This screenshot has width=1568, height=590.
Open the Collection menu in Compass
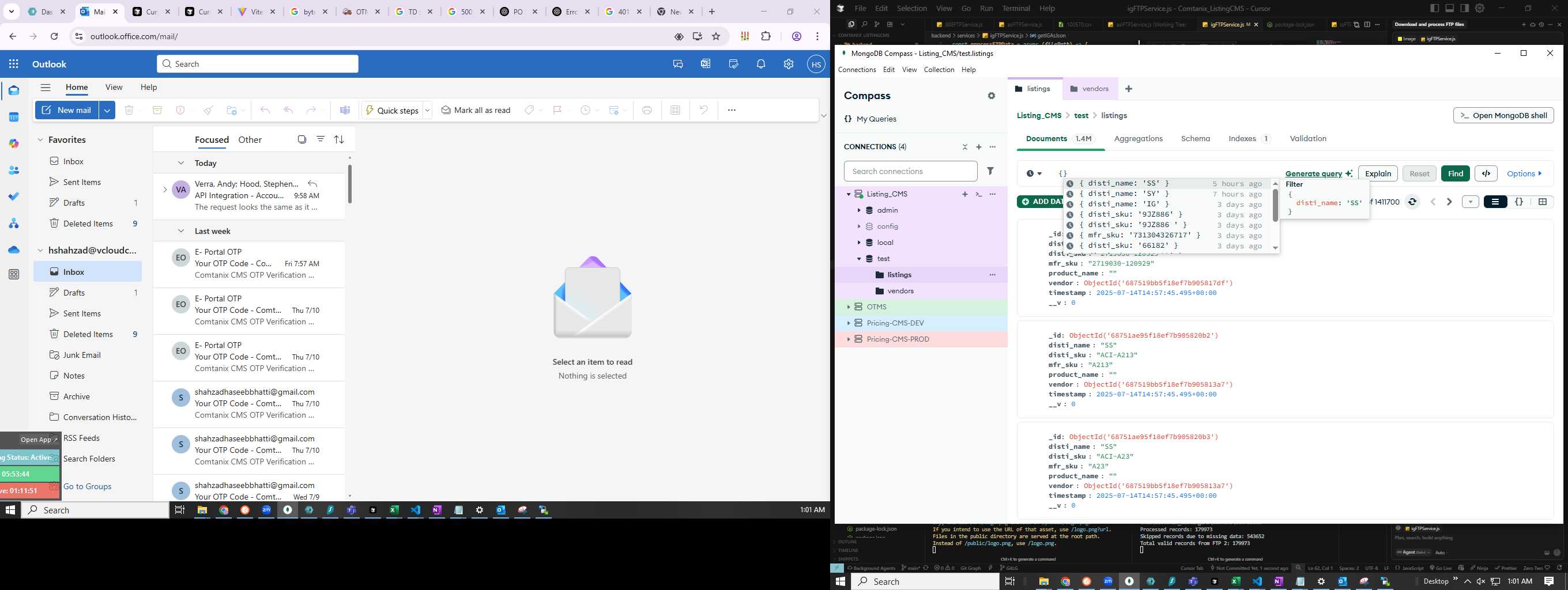pos(938,70)
